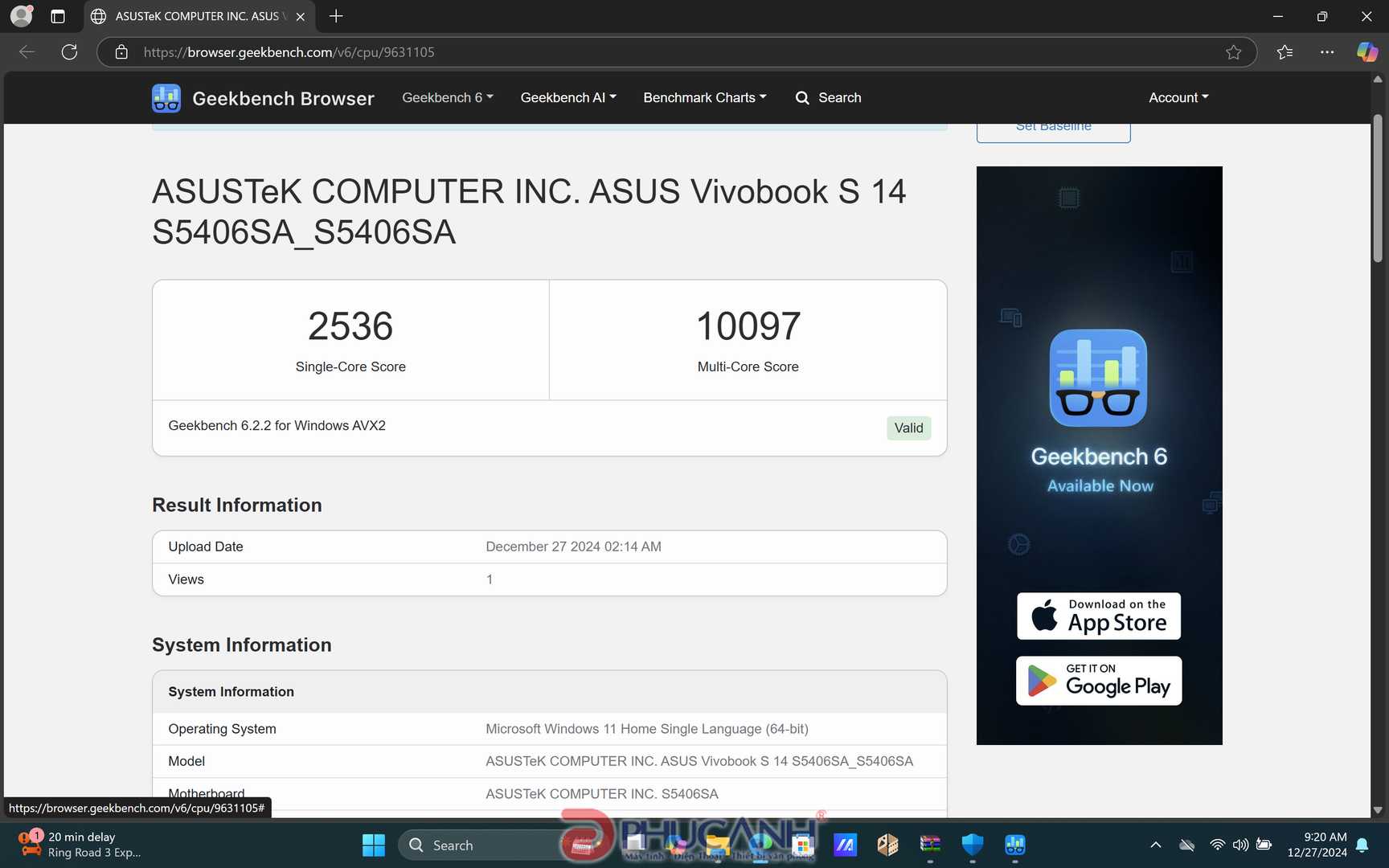
Task: Click the Search link in the navbar
Action: pos(840,98)
